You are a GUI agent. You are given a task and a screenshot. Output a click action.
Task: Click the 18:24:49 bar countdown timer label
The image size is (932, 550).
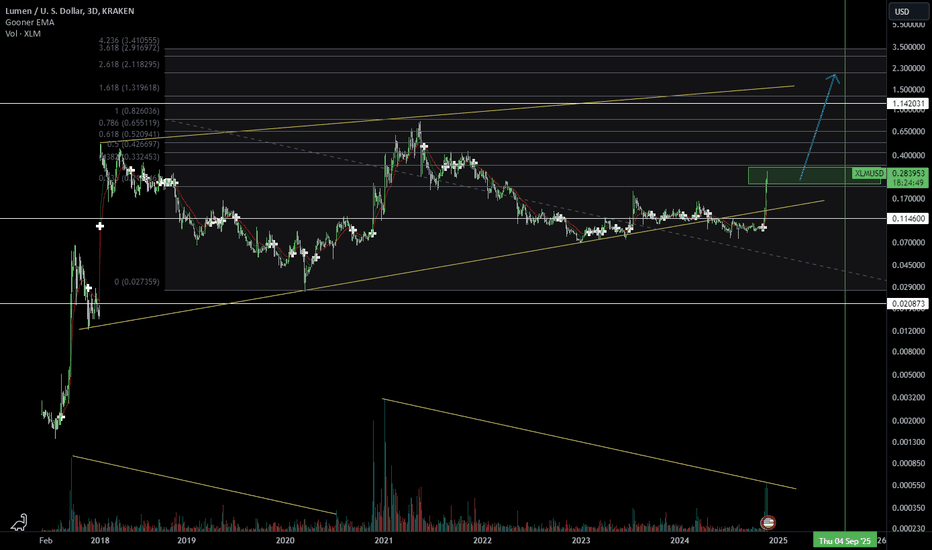[908, 183]
